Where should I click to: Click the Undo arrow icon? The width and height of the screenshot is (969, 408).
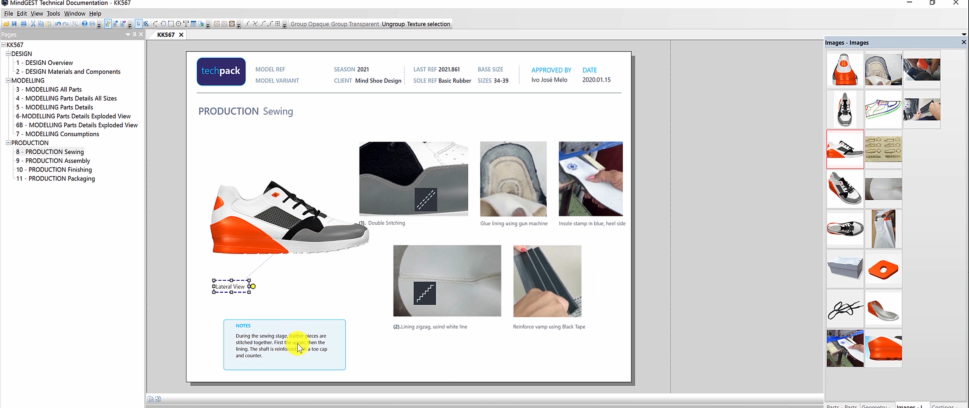point(58,24)
